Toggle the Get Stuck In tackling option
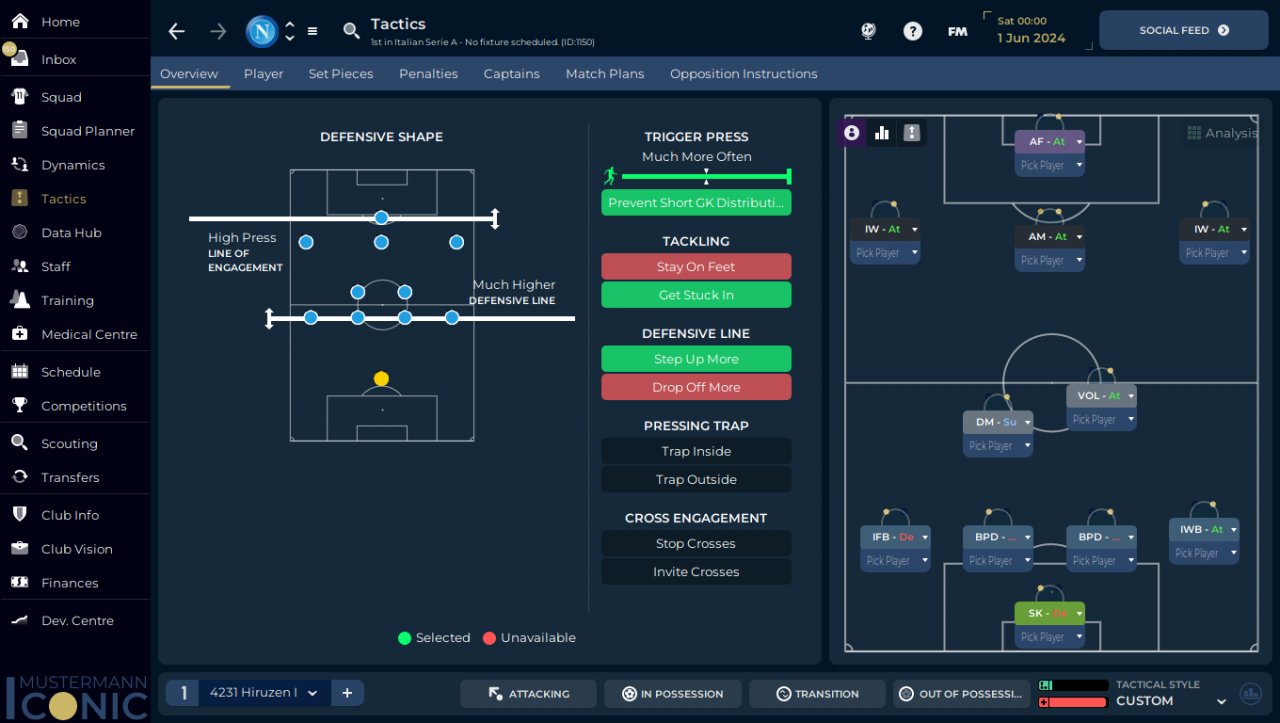The image size is (1280, 723). coord(696,295)
